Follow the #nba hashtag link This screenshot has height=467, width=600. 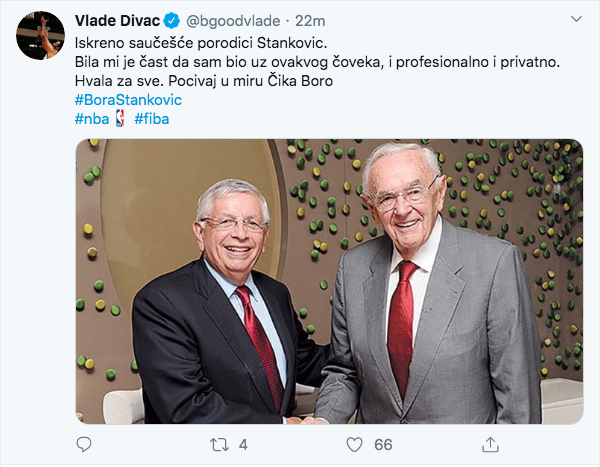pyautogui.click(x=91, y=119)
